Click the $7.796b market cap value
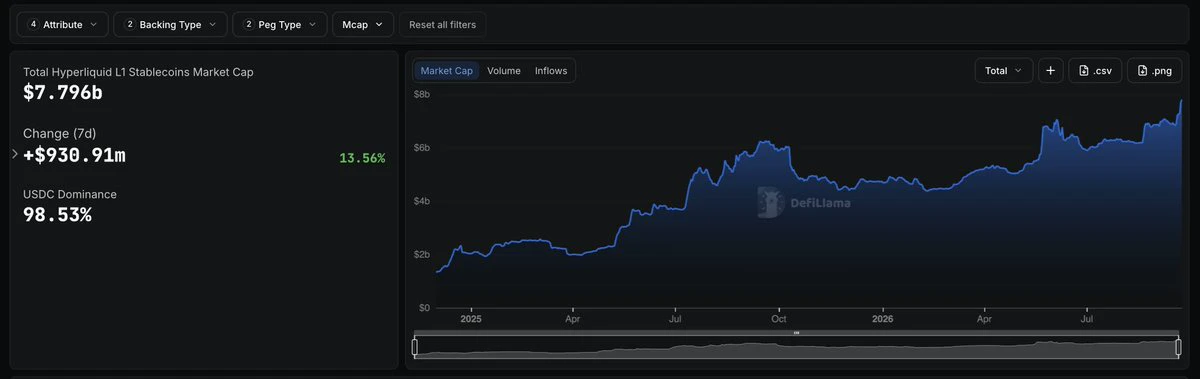 point(63,93)
